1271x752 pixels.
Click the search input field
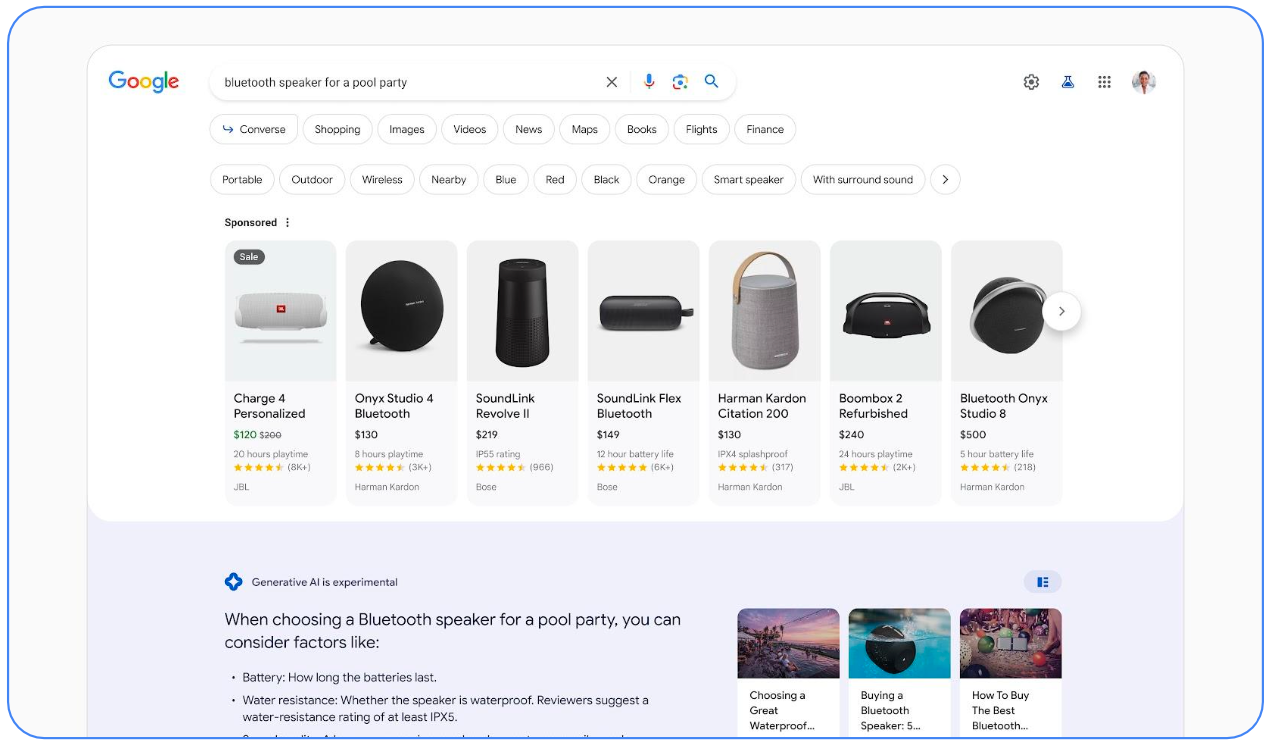point(400,82)
